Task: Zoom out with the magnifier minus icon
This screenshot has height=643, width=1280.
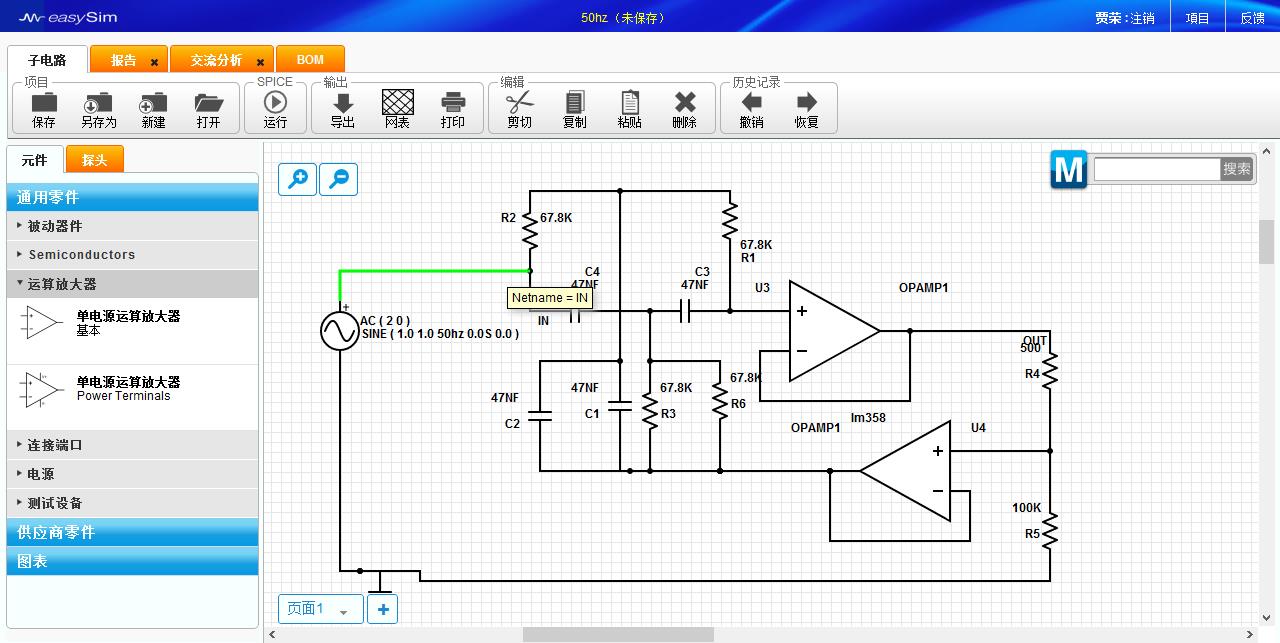Action: [x=338, y=179]
